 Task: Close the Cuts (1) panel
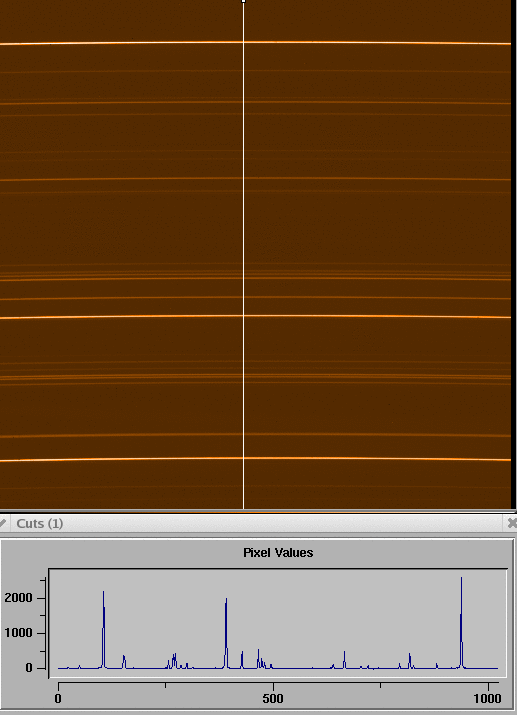click(x=512, y=523)
